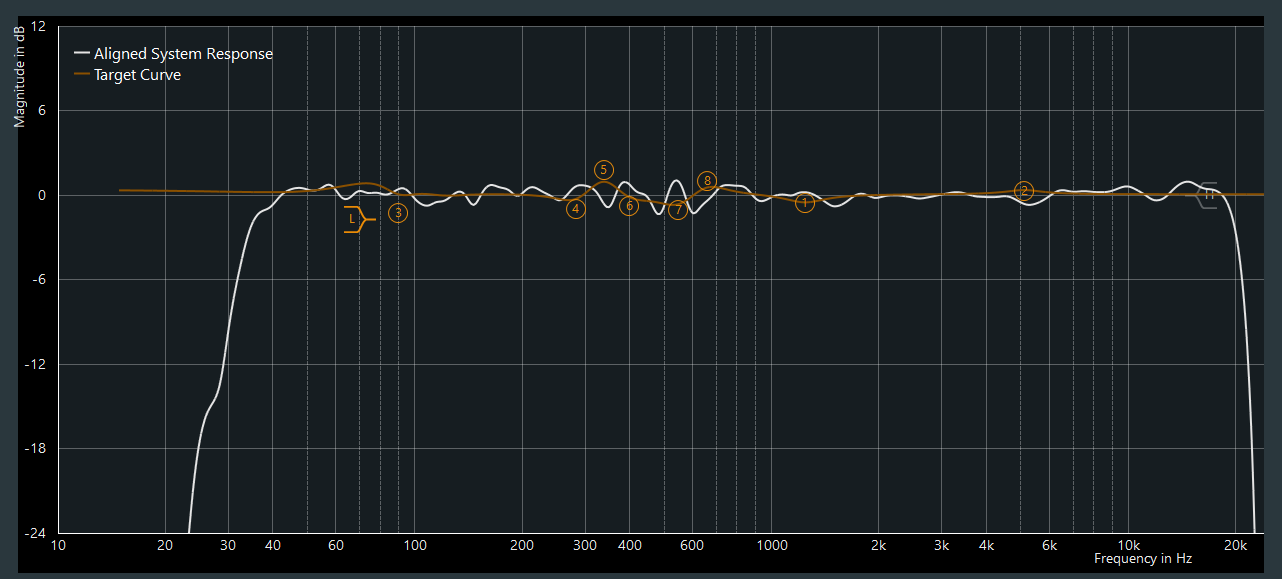Click the 2k frequency axis label

(878, 545)
